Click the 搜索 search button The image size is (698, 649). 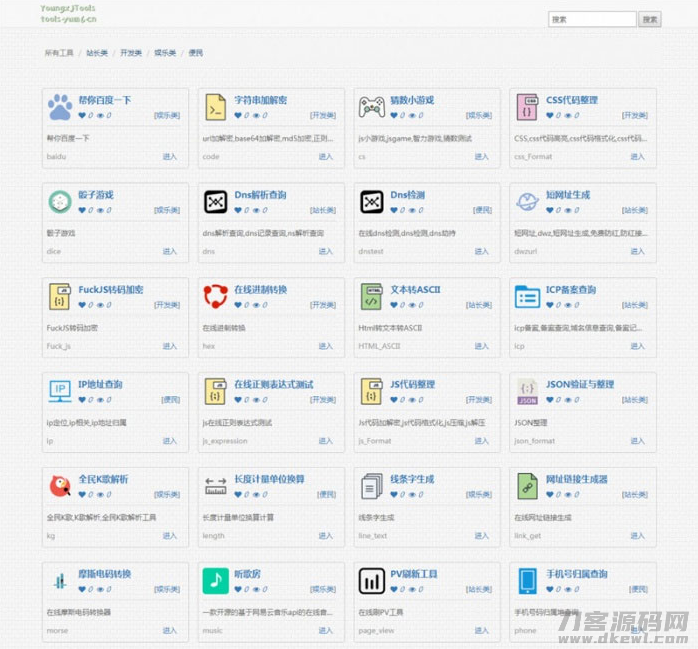tap(650, 19)
